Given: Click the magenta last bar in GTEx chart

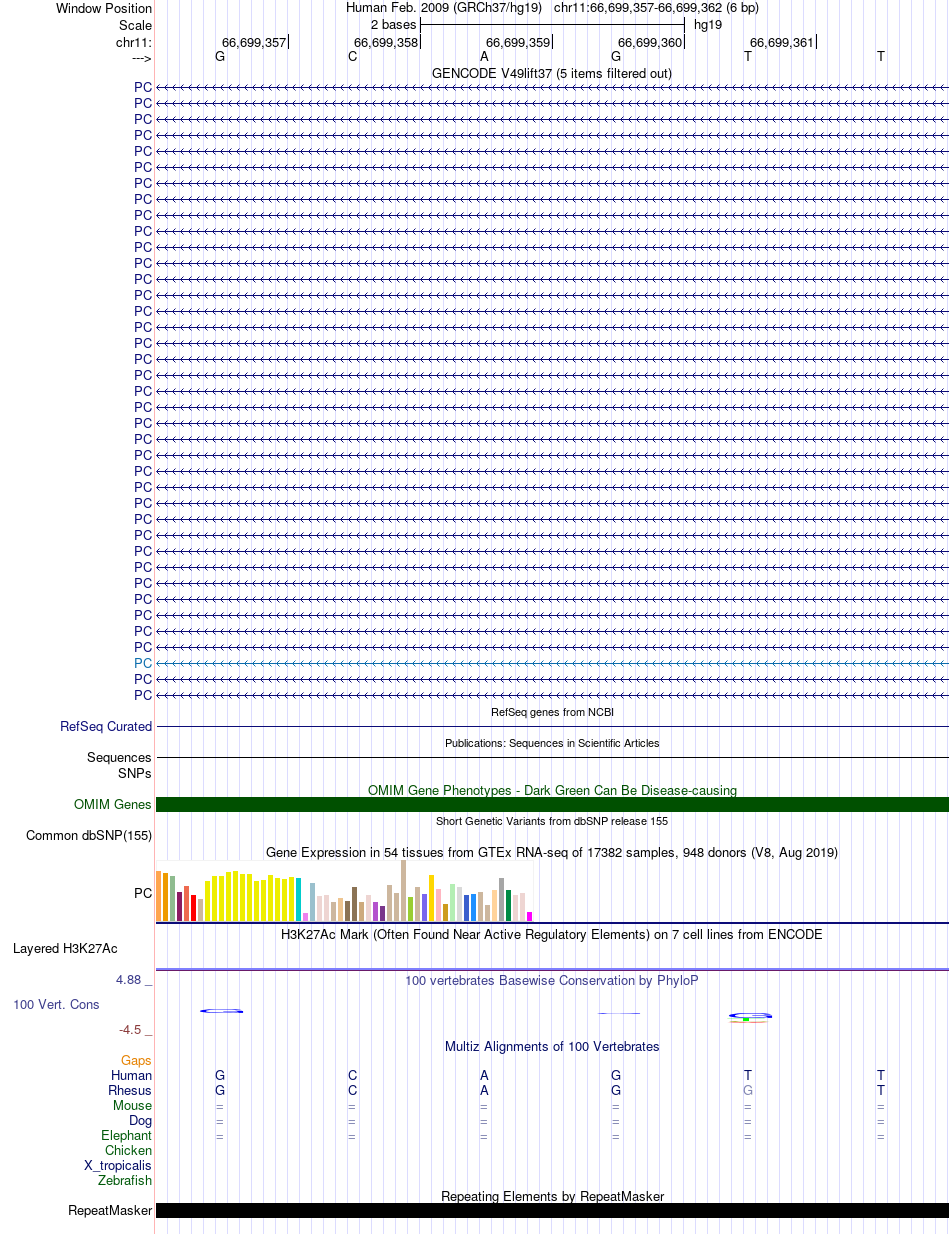Looking at the screenshot, I should pyautogui.click(x=530, y=916).
